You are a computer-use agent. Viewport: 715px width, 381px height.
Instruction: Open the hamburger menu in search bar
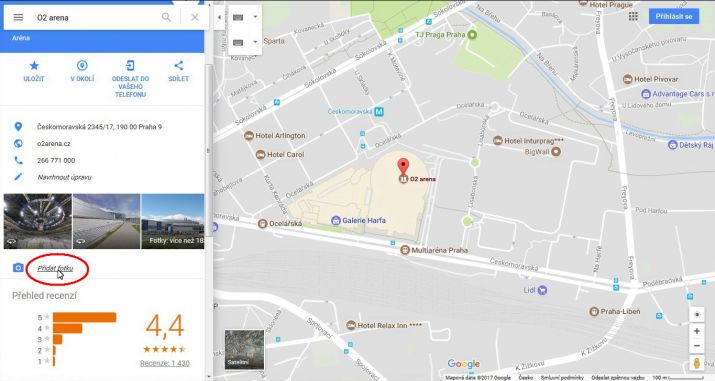click(x=18, y=17)
